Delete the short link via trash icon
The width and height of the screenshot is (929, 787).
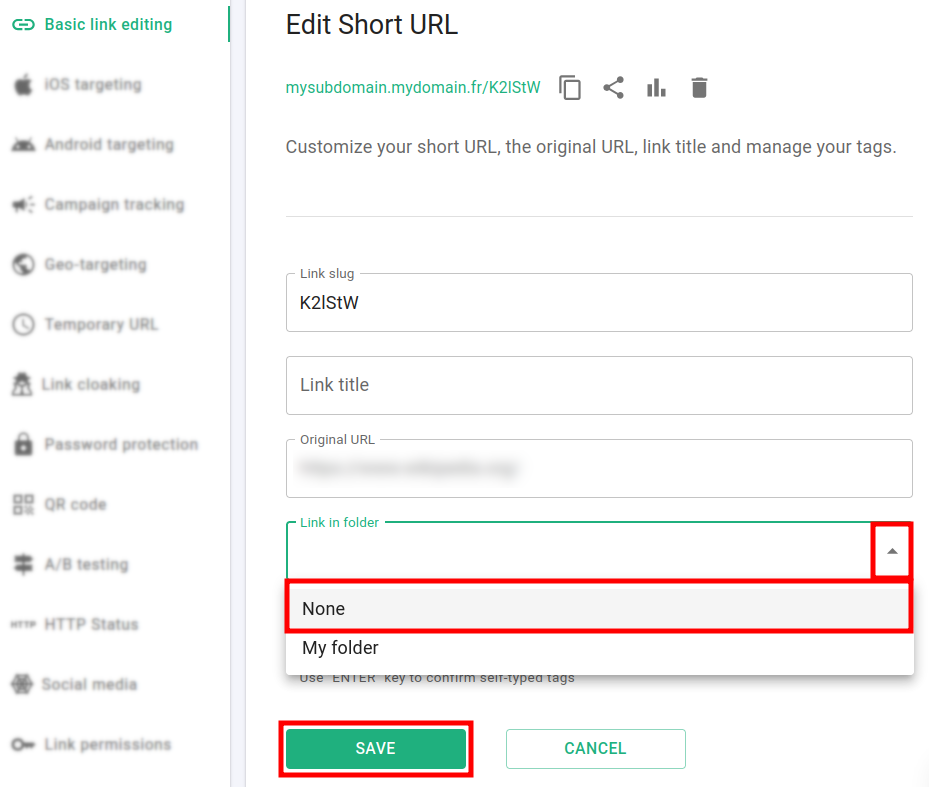699,88
